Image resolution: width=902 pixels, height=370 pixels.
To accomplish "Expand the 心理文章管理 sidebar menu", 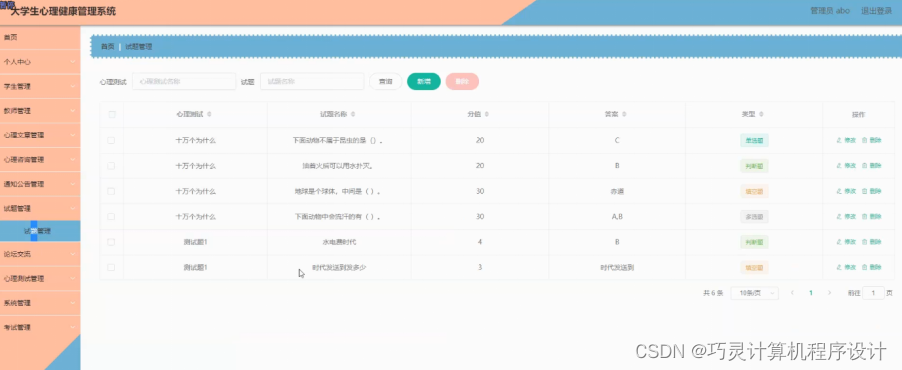I will [40, 135].
